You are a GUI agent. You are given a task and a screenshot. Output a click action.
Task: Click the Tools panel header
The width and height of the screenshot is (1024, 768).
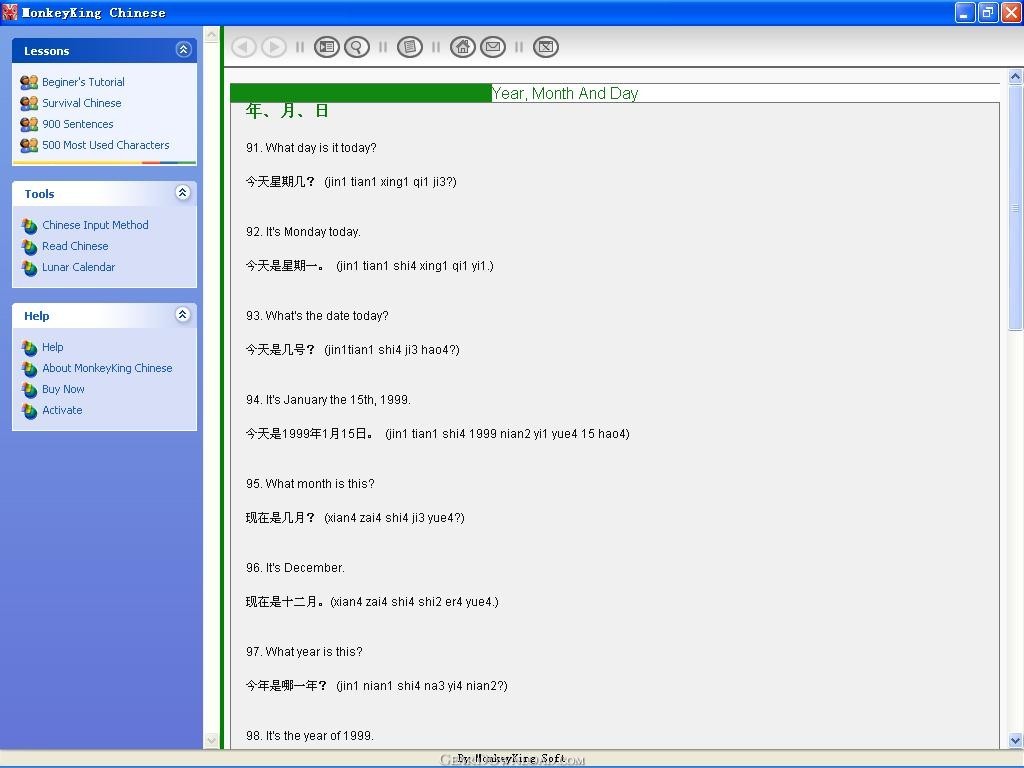coord(104,193)
